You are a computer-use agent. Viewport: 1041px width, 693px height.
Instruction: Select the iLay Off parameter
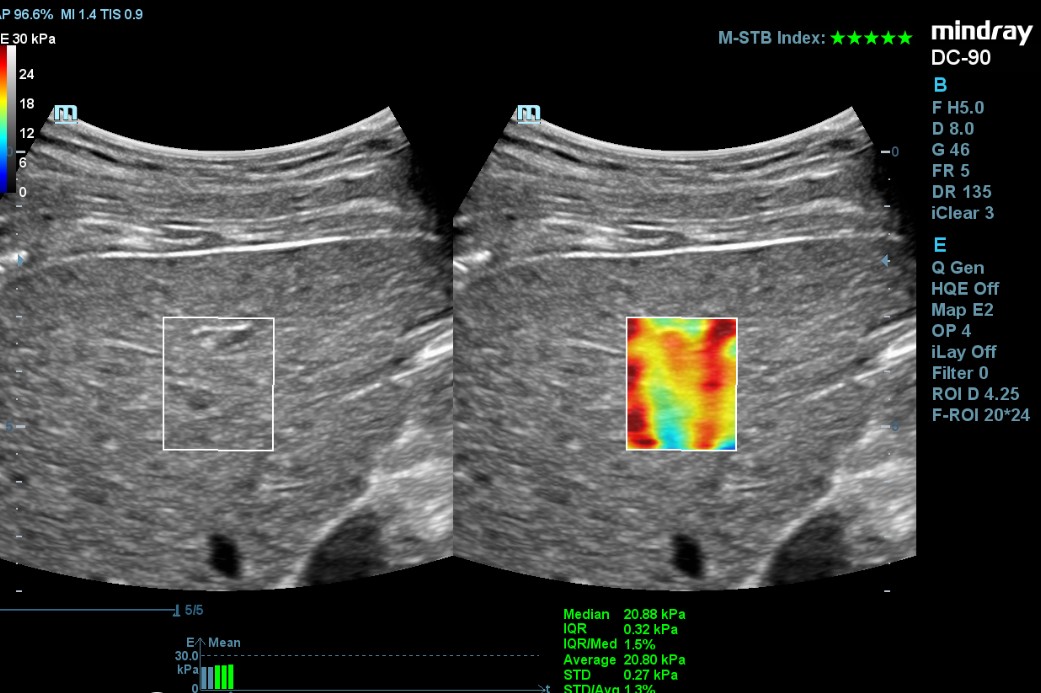[963, 352]
